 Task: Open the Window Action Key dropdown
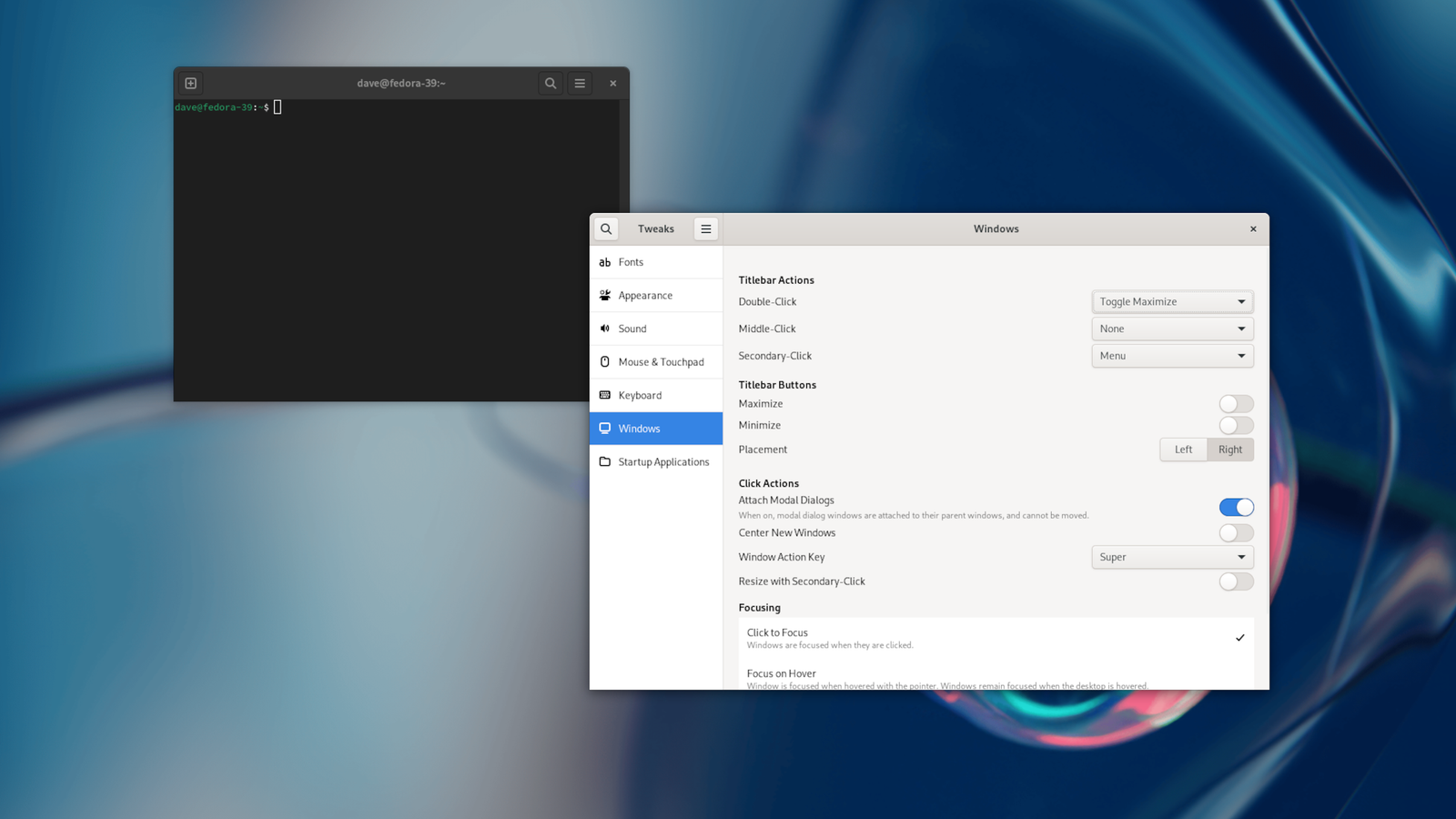(x=1173, y=557)
